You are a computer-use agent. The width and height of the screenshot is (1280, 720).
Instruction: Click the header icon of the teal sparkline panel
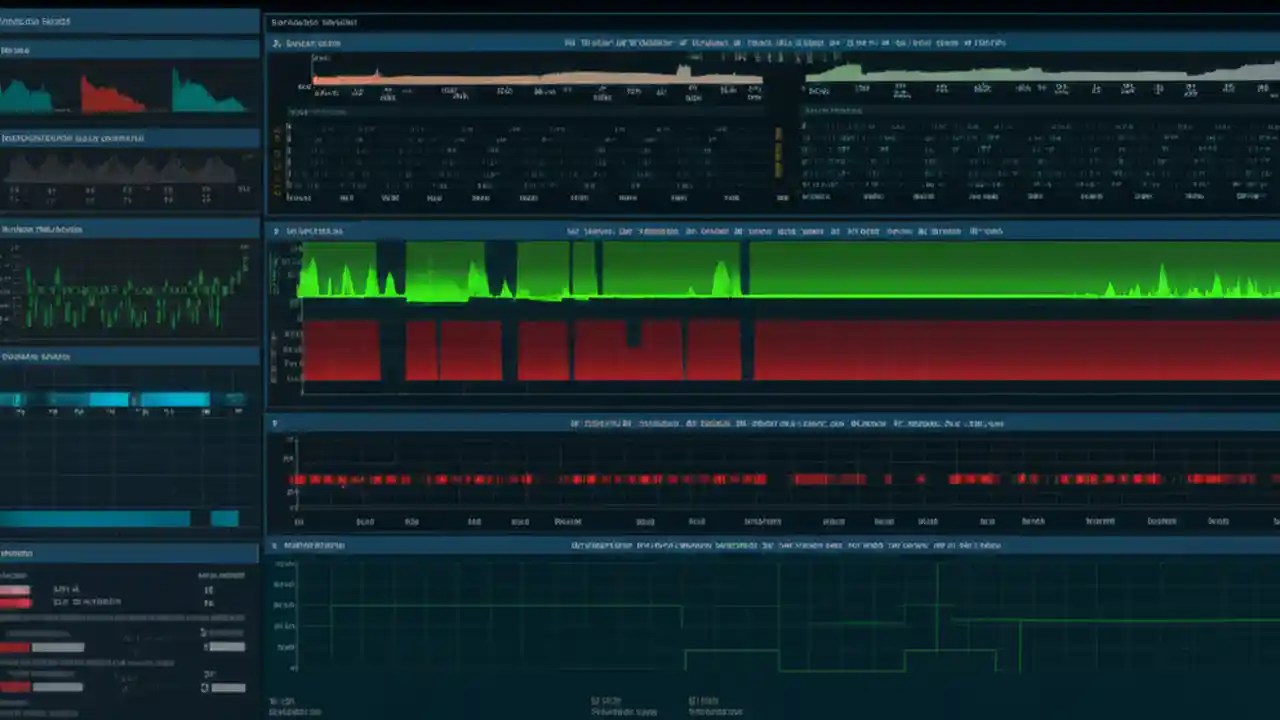[x=8, y=50]
